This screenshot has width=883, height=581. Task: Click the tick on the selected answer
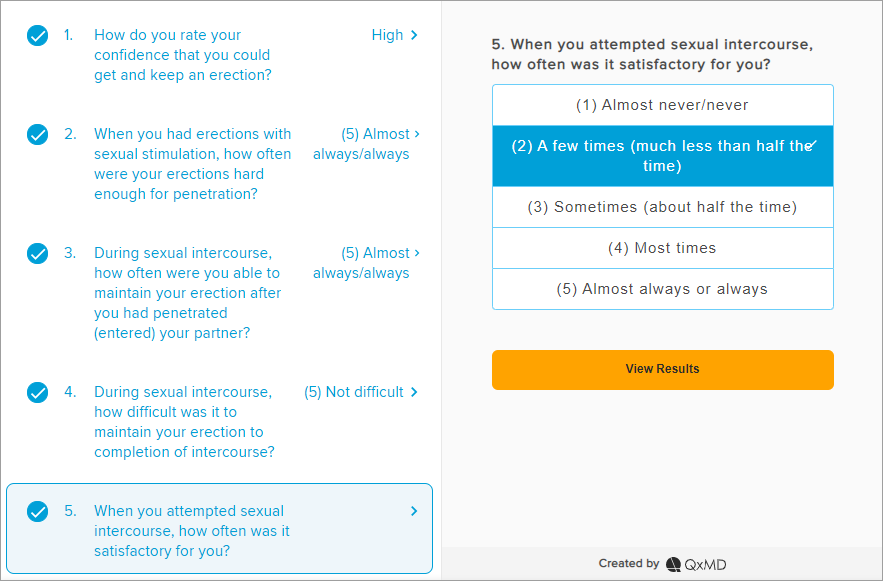811,145
